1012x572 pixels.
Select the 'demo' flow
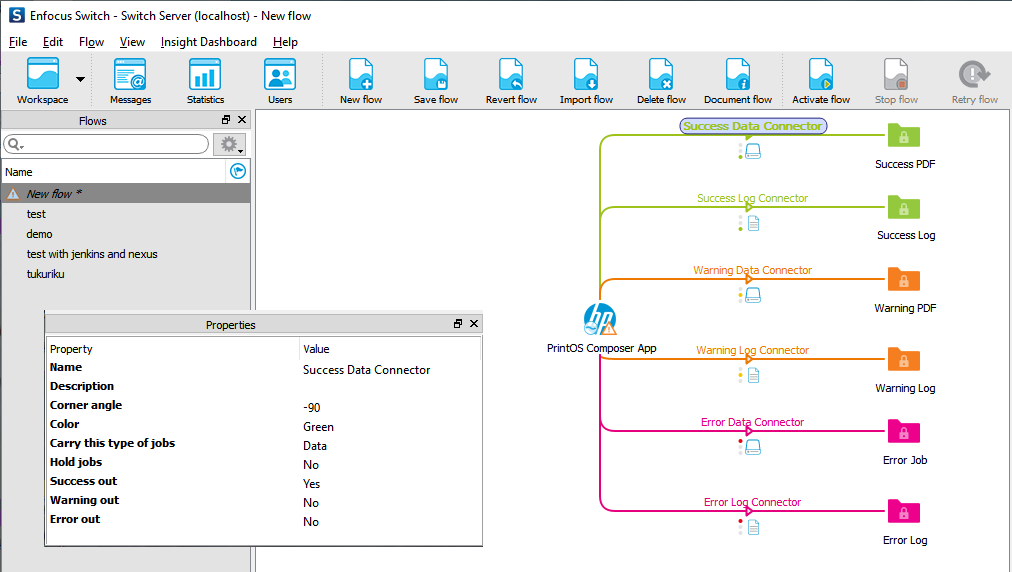[39, 234]
